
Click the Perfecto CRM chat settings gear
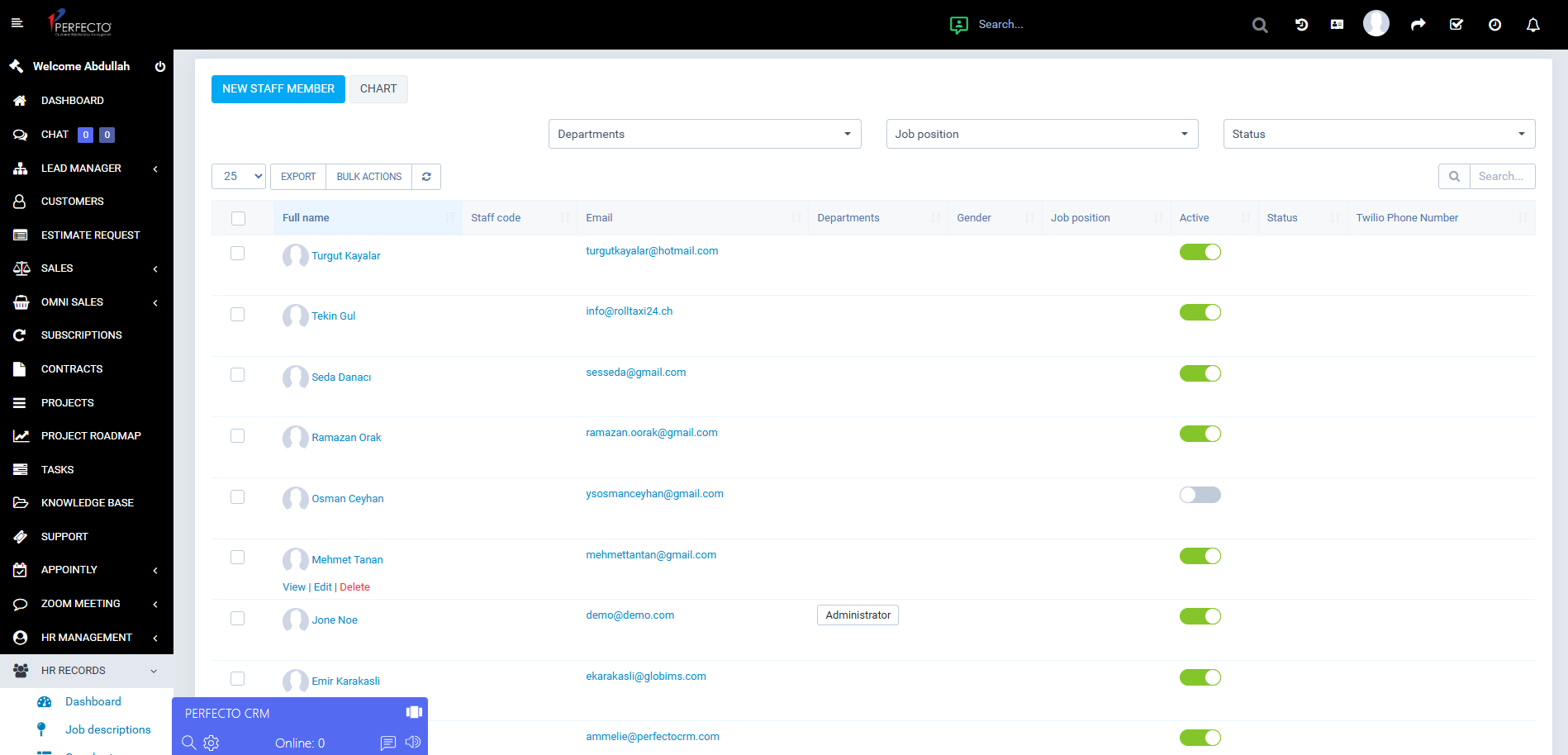tap(211, 743)
